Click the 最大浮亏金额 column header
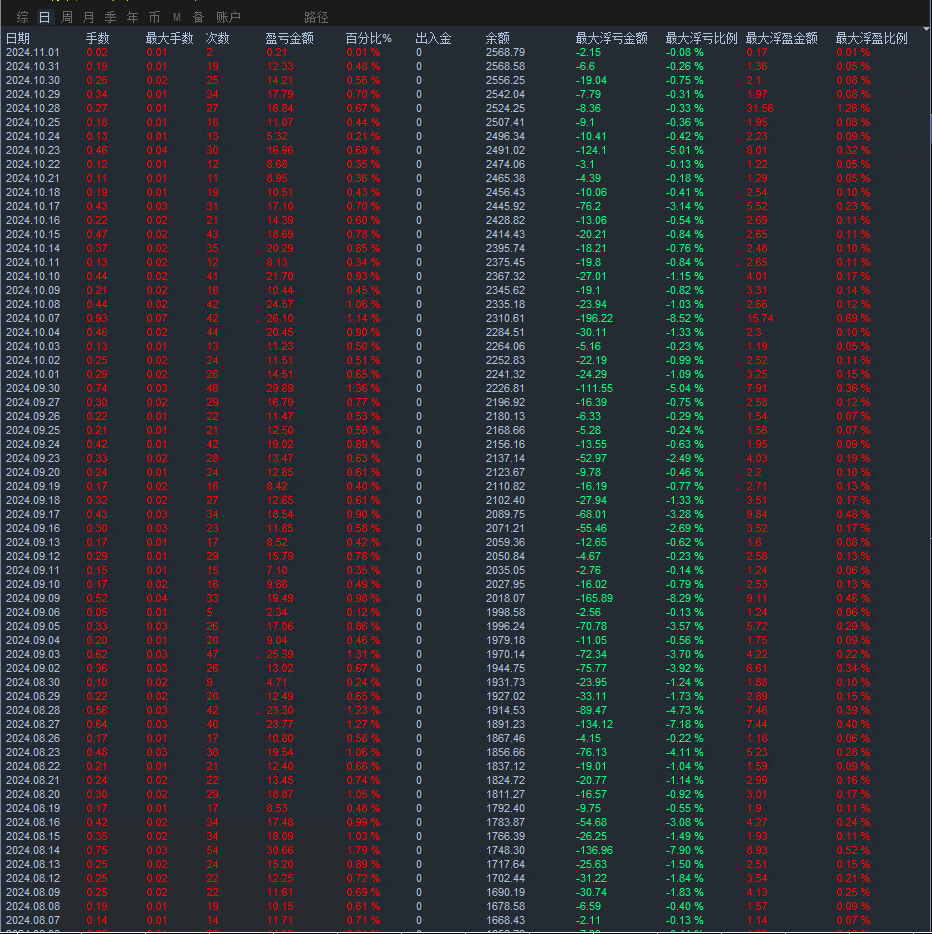 [x=612, y=39]
